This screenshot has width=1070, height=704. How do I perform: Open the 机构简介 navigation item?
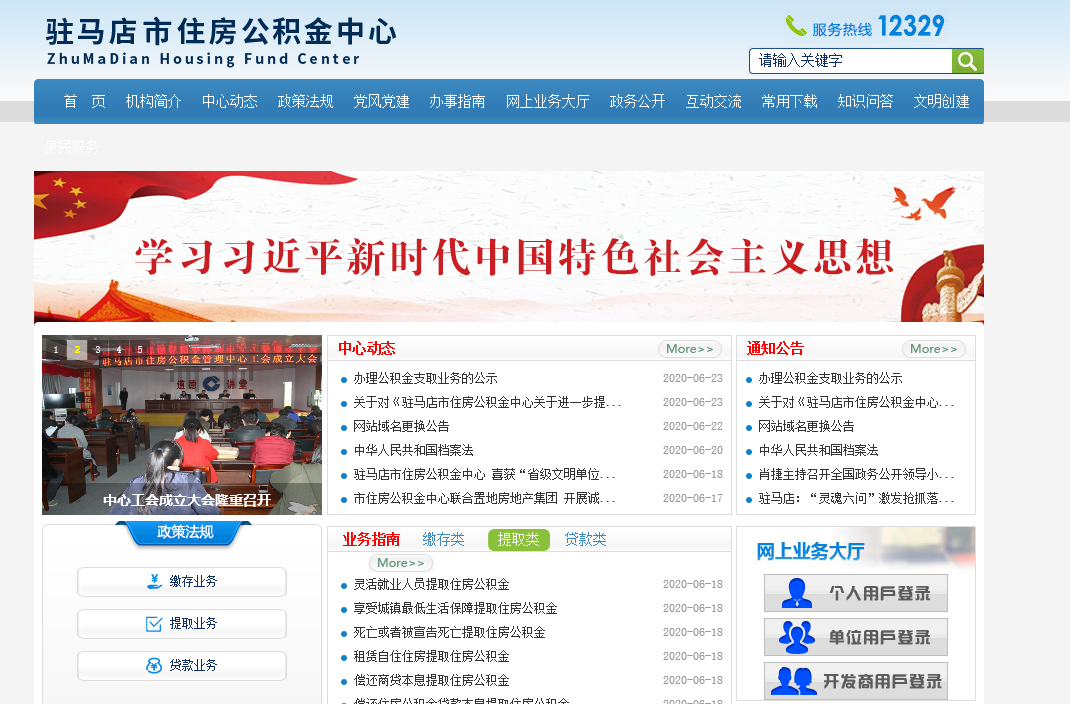pos(154,102)
